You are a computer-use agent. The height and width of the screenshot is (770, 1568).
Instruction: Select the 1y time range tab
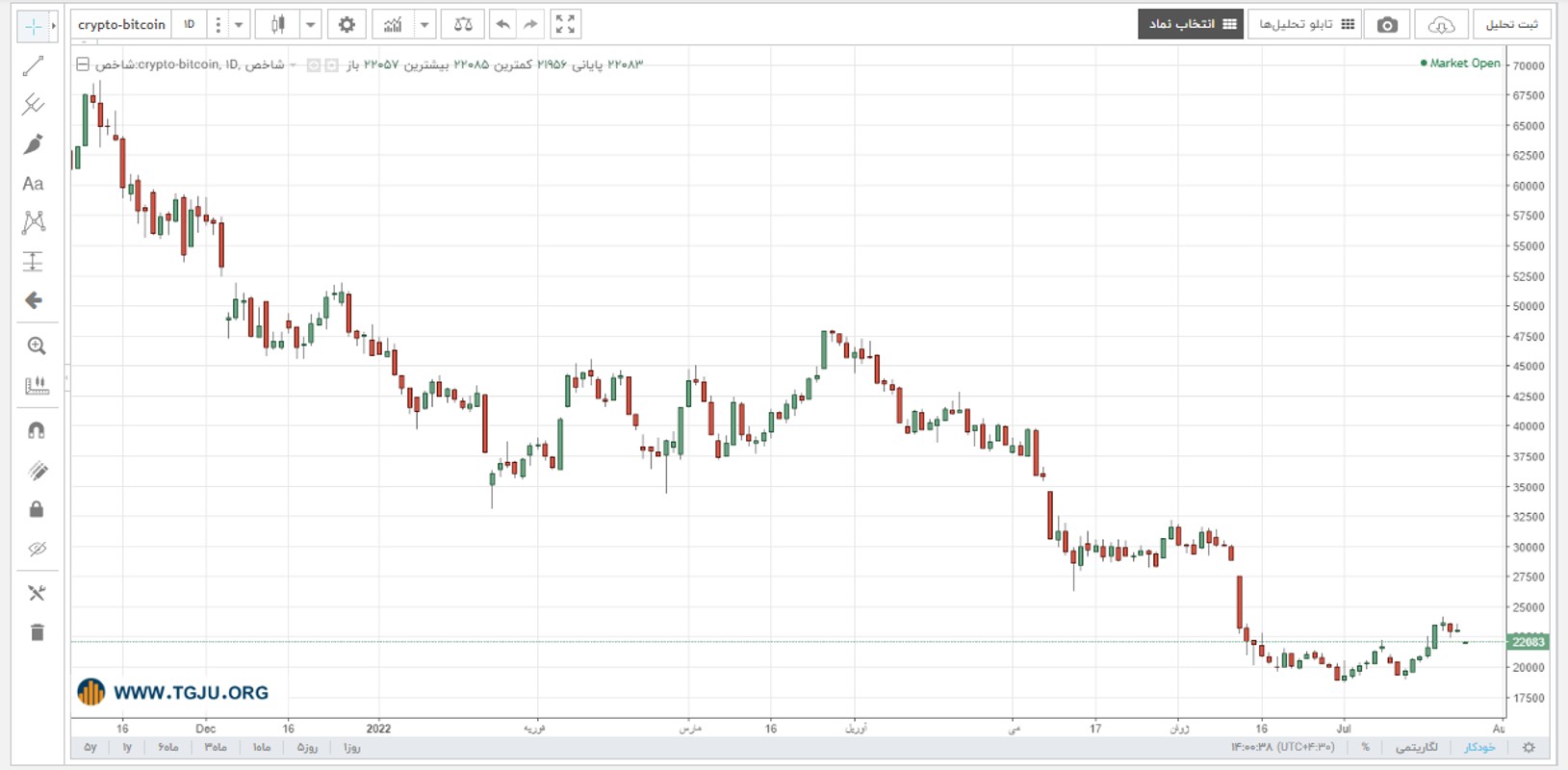point(126,747)
